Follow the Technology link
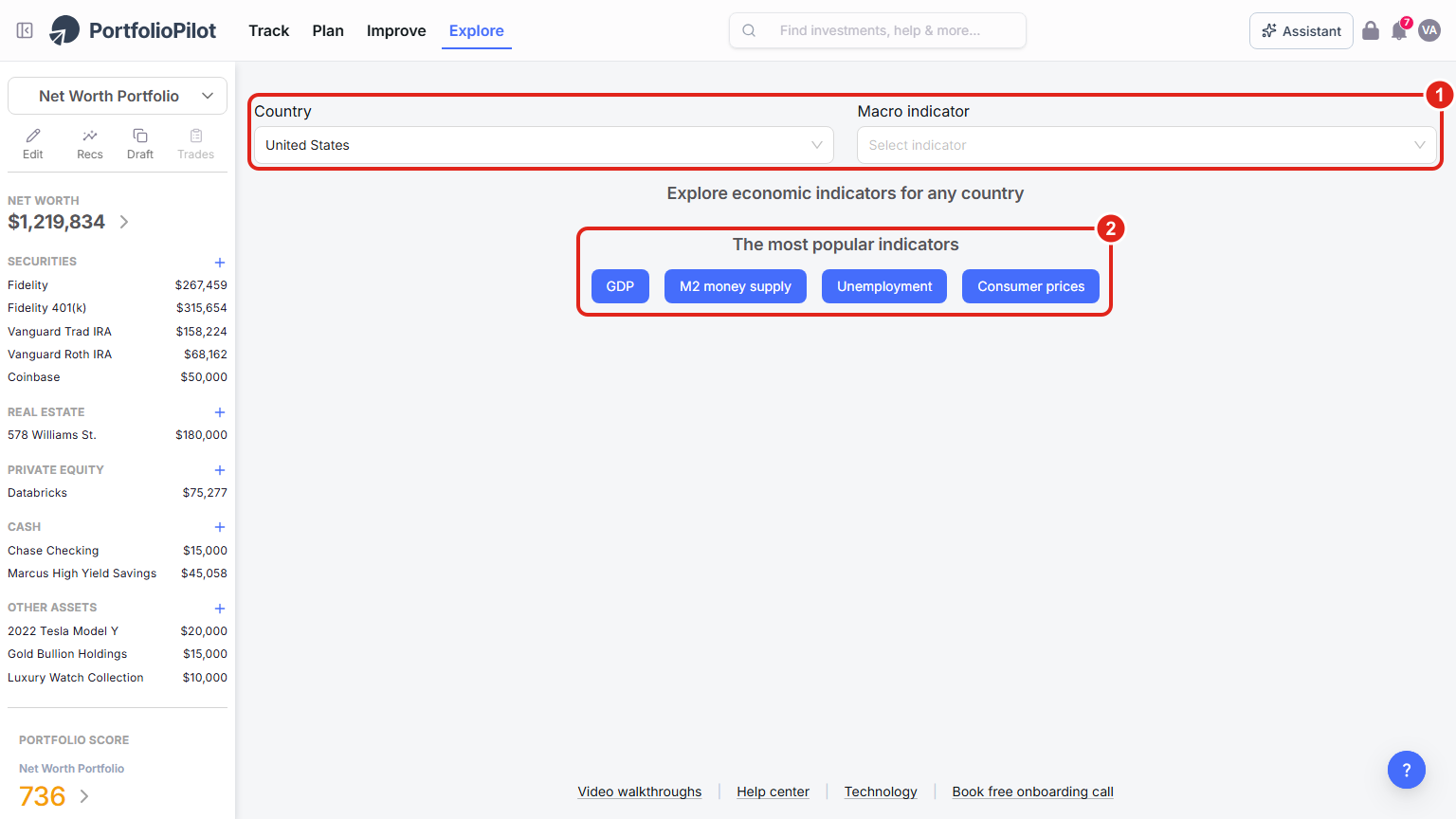This screenshot has height=819, width=1456. point(881,792)
